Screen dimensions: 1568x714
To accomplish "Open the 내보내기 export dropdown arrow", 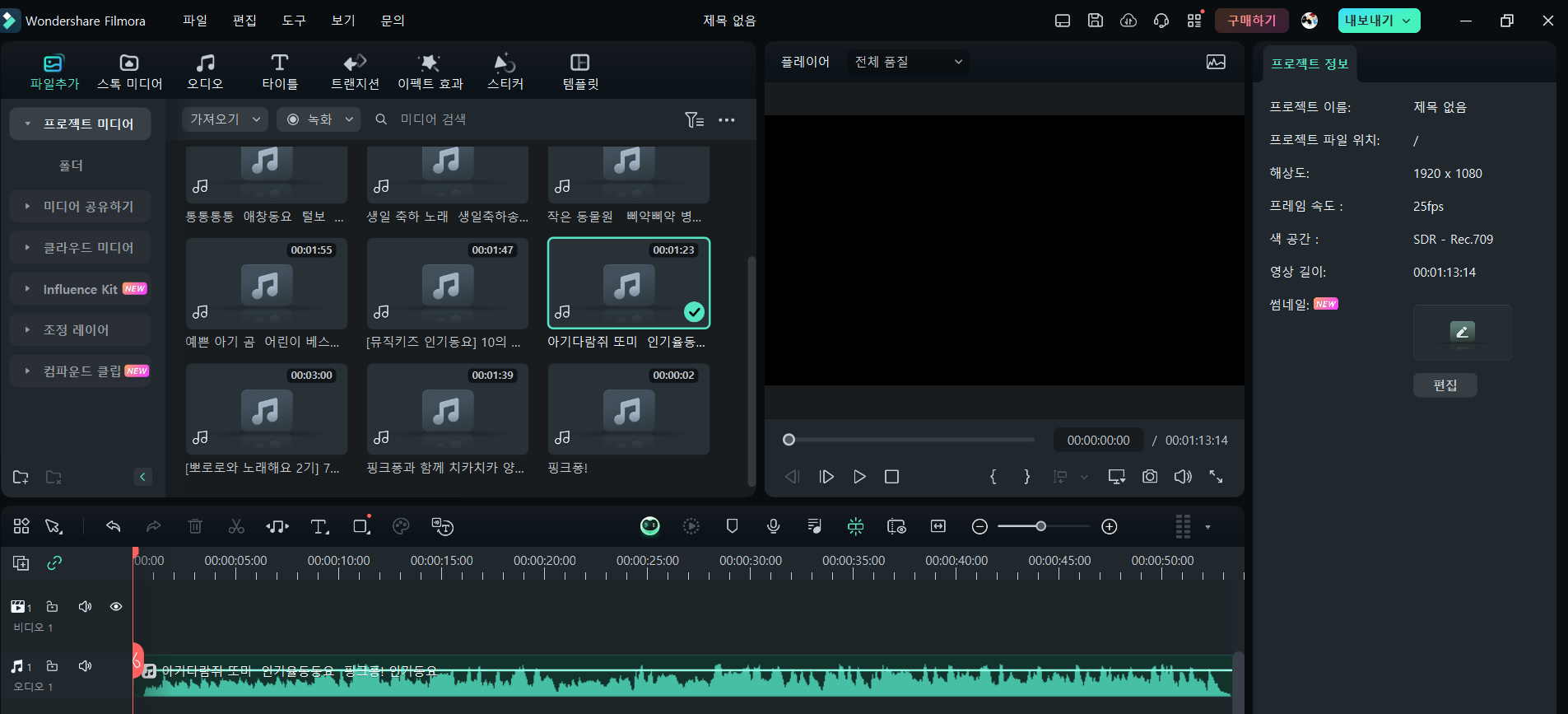I will [x=1407, y=21].
